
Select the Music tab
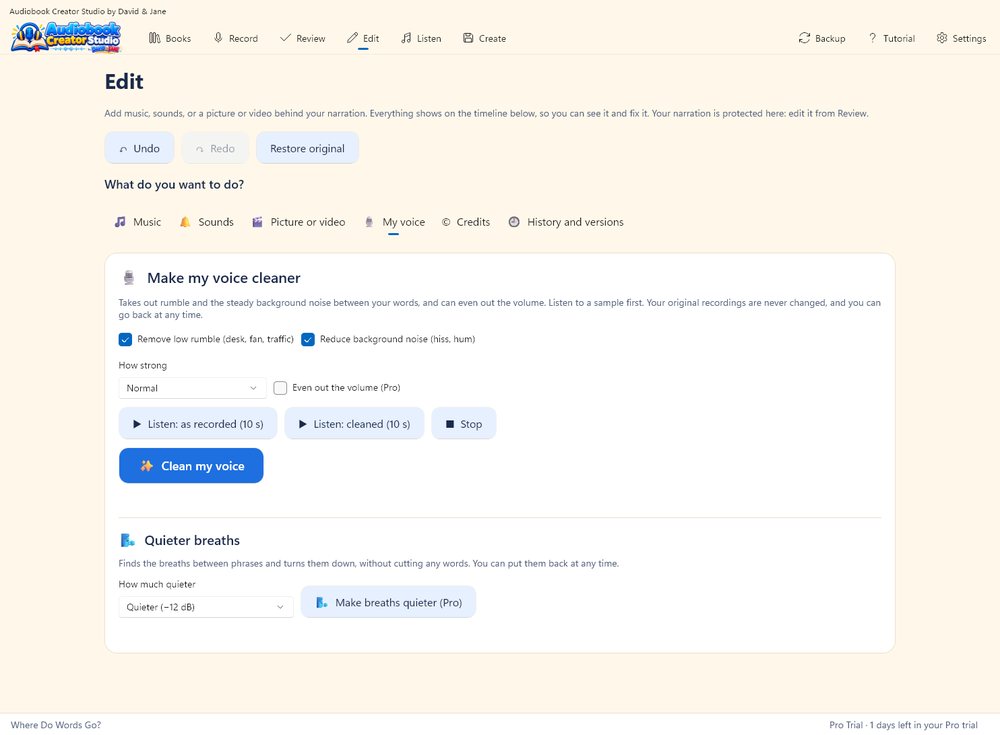pos(138,222)
